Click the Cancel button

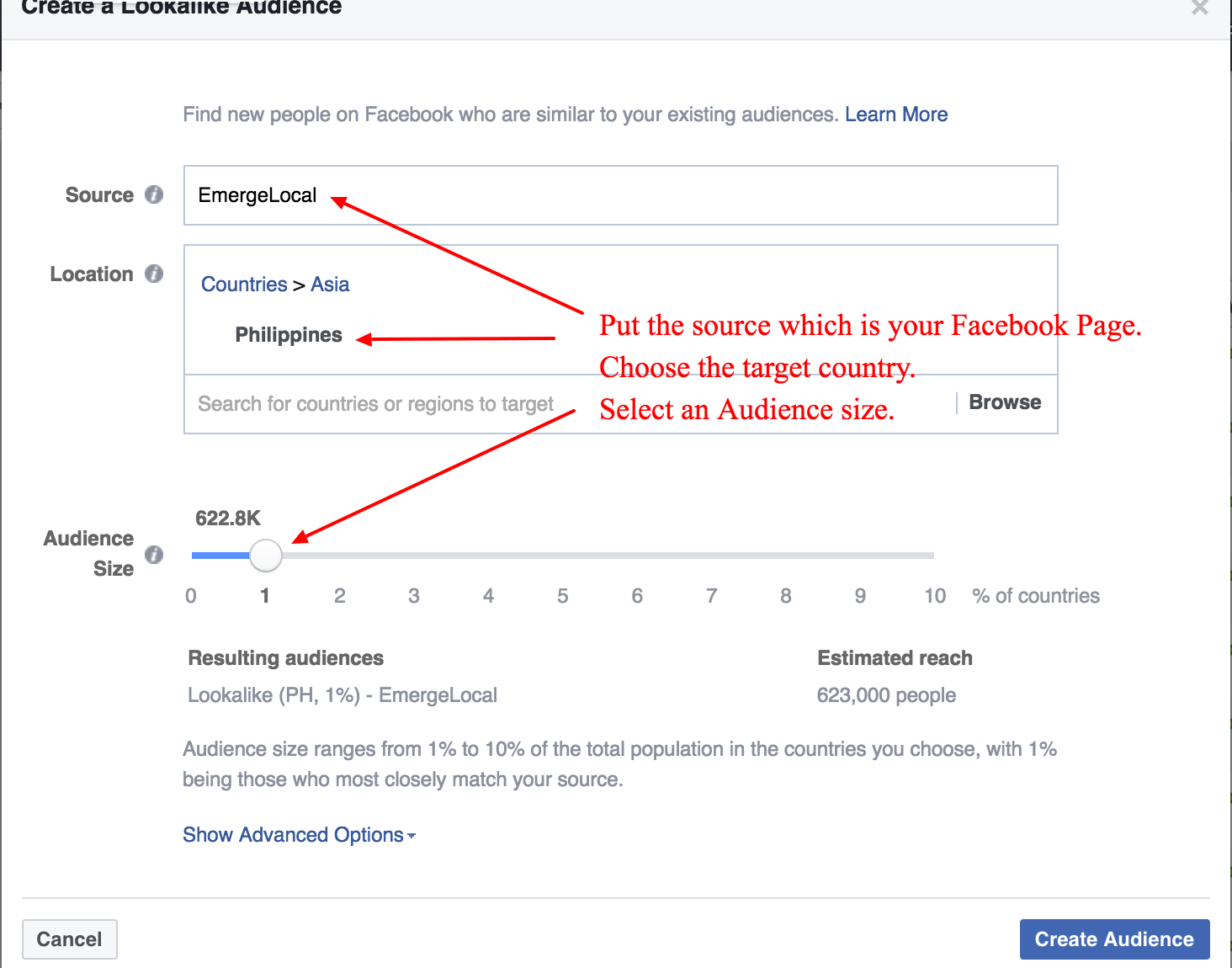tap(69, 939)
